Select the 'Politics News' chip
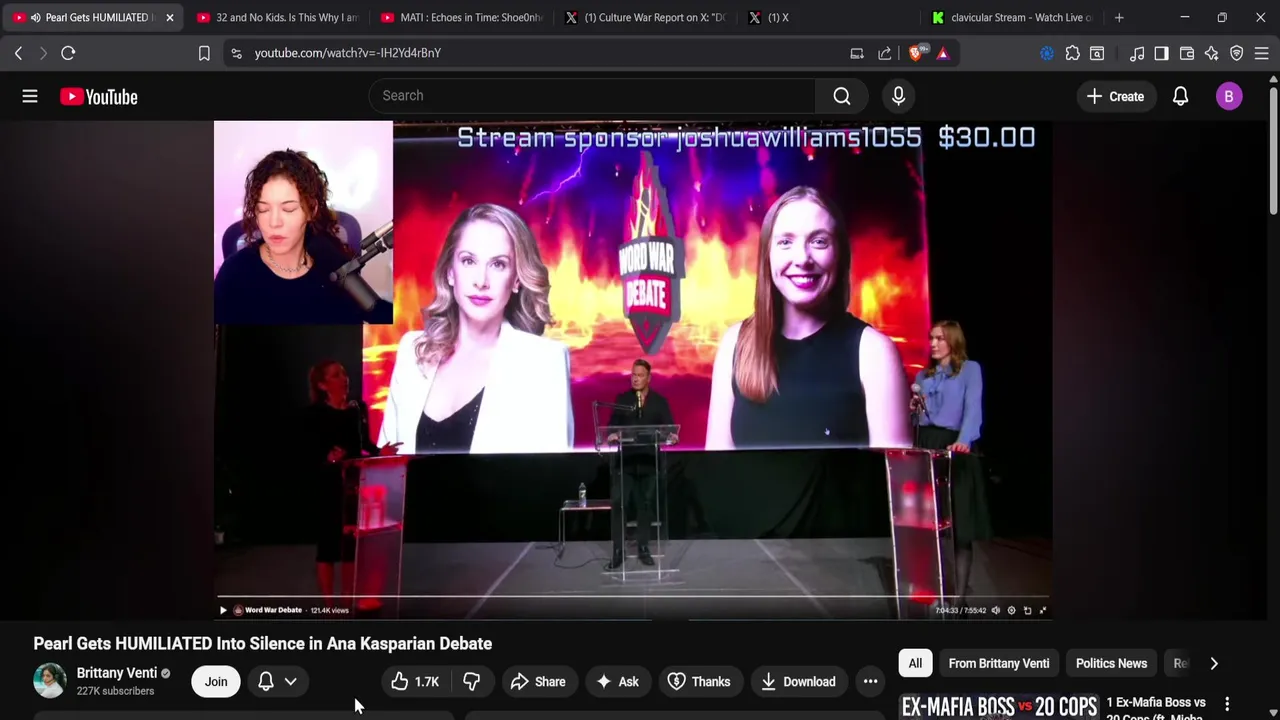Viewport: 1280px width, 720px height. point(1111,663)
